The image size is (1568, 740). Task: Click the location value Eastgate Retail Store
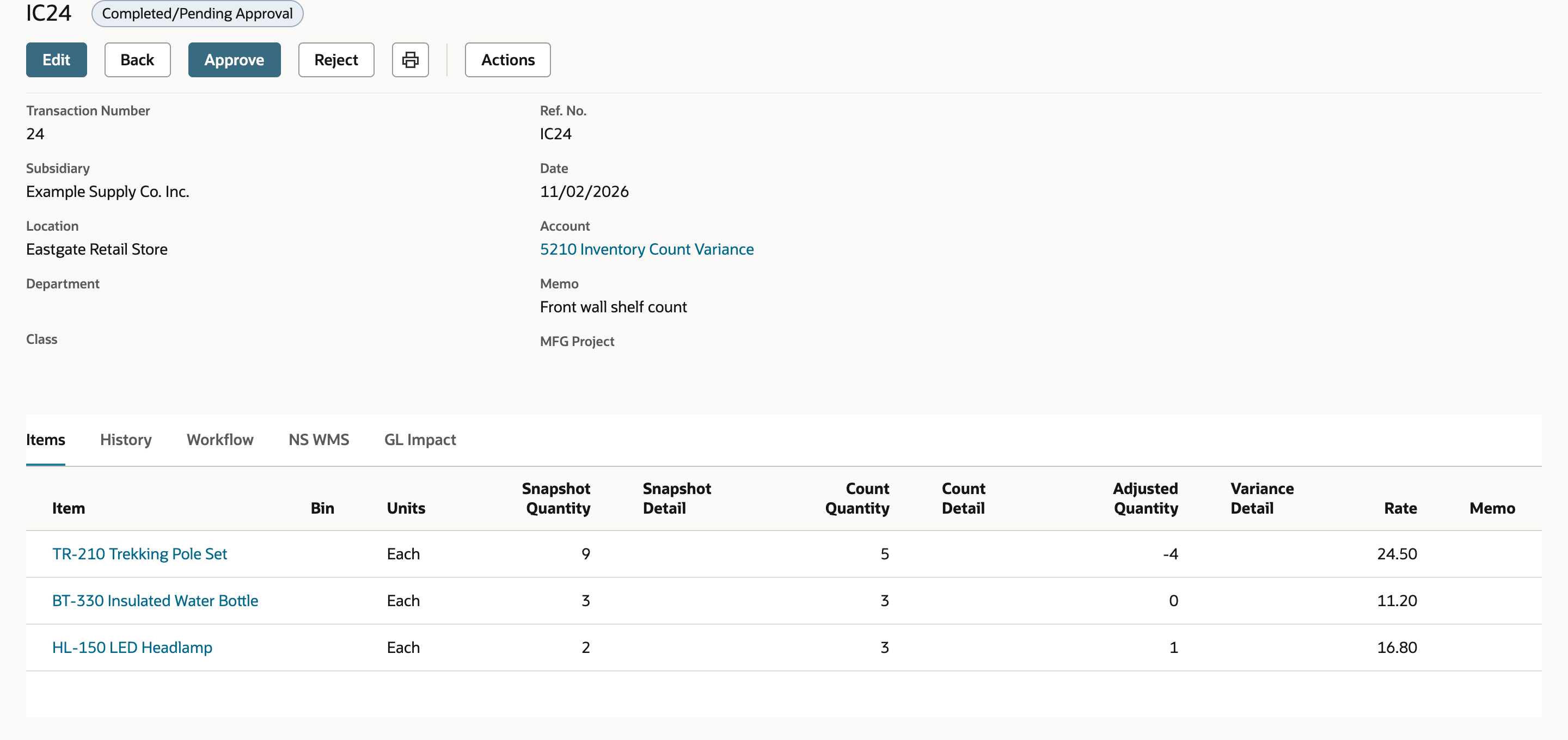pyautogui.click(x=97, y=249)
